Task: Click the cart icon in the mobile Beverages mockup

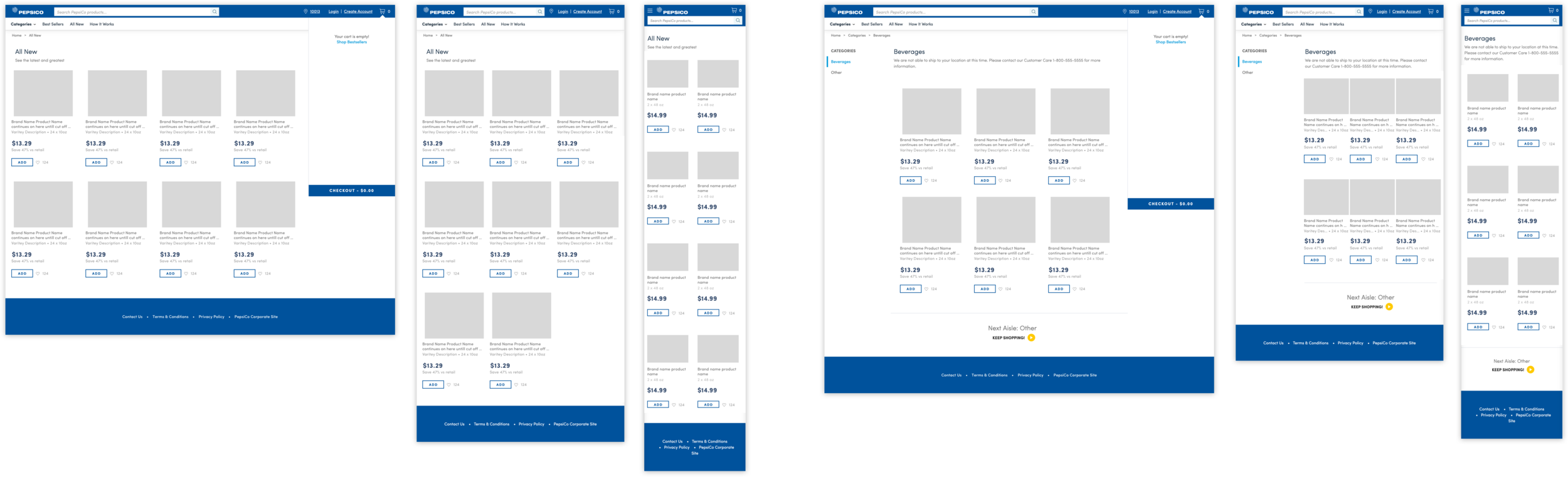Action: 1551,11
